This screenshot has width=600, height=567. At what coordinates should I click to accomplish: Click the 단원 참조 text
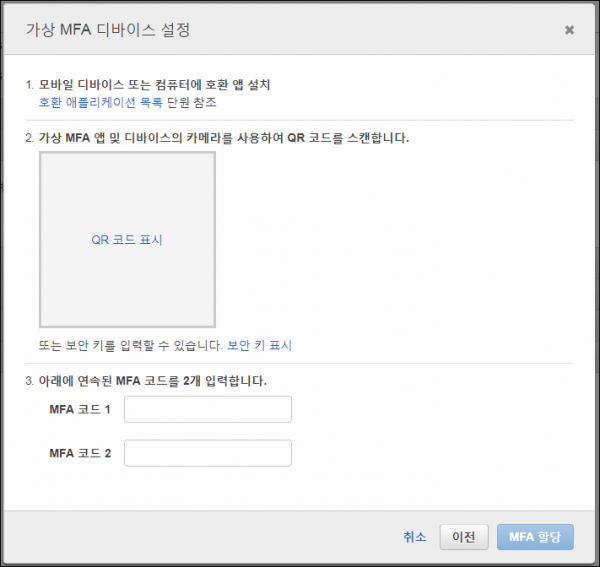(192, 103)
